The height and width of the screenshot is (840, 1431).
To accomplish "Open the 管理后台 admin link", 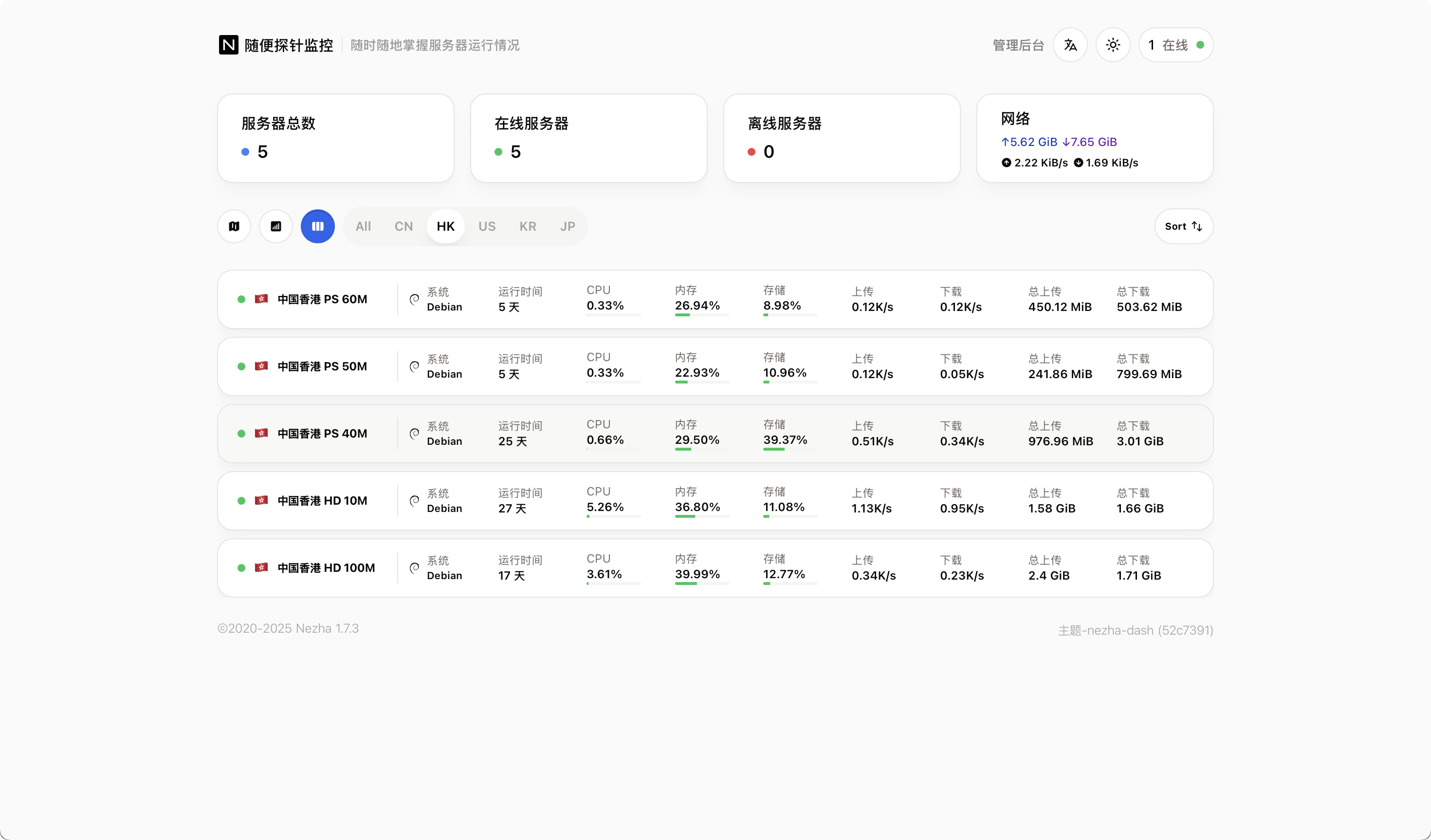I will (1018, 45).
